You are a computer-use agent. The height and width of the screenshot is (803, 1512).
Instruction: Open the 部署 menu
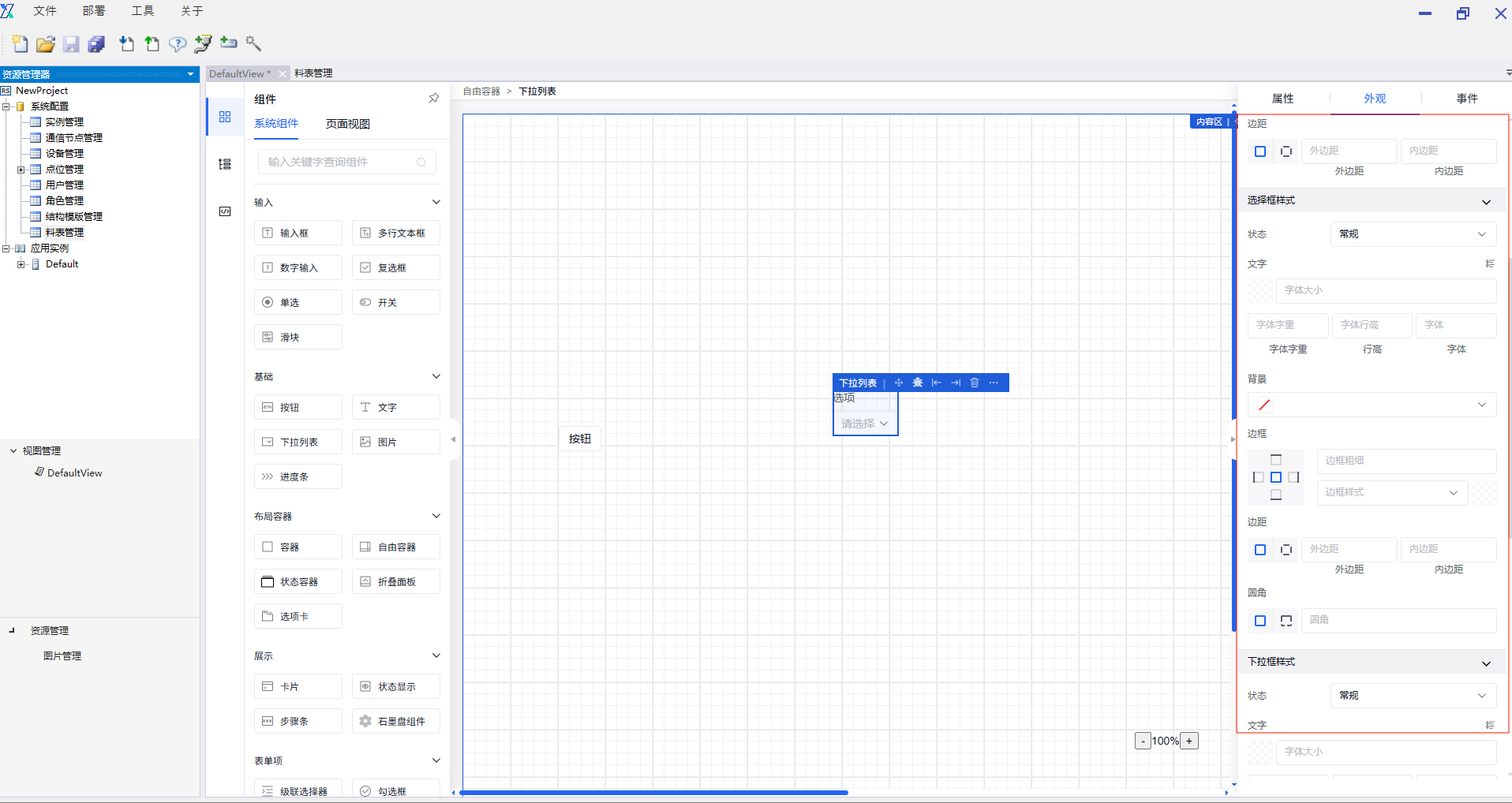tap(93, 11)
